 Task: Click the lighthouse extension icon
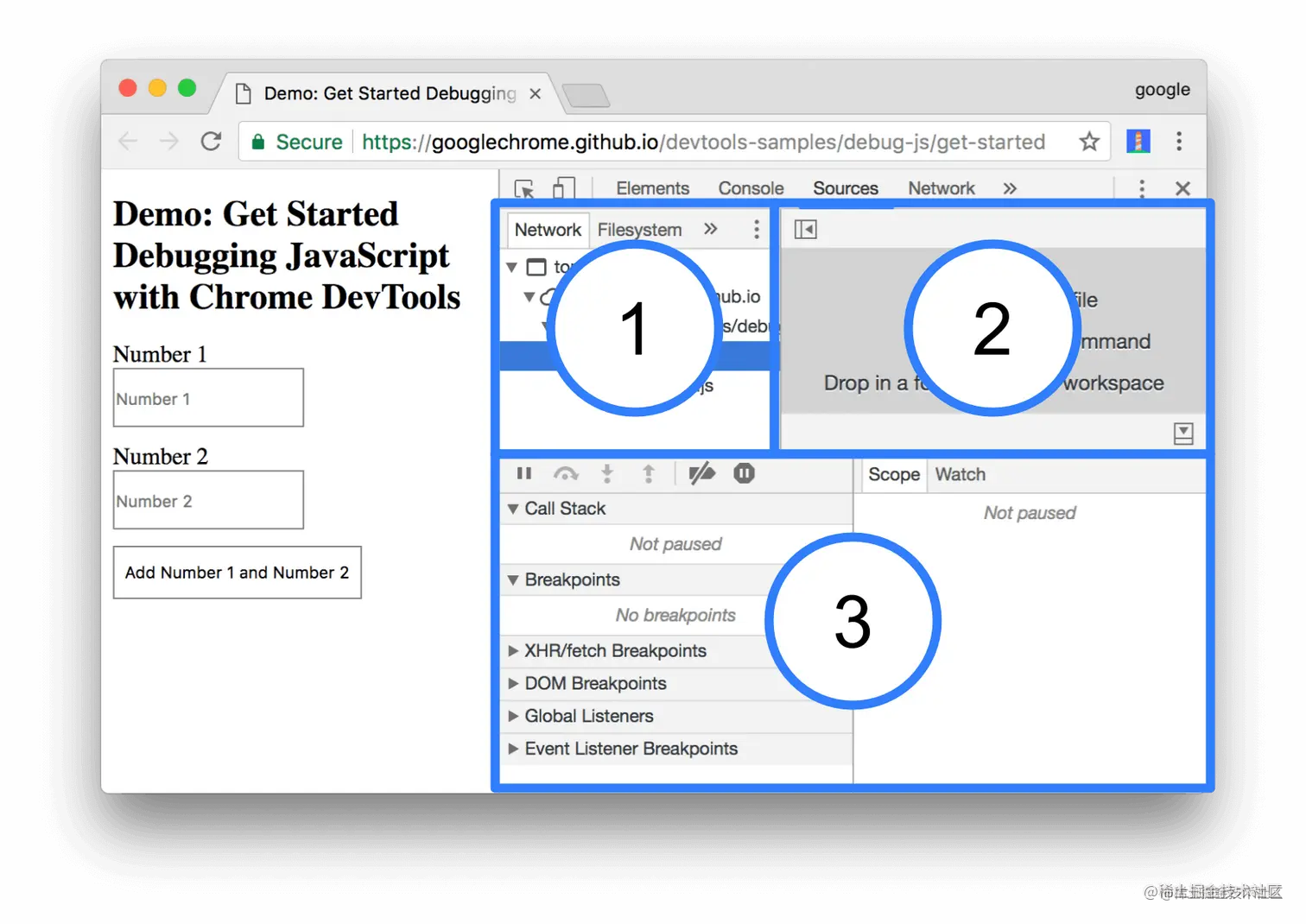pyautogui.click(x=1138, y=142)
